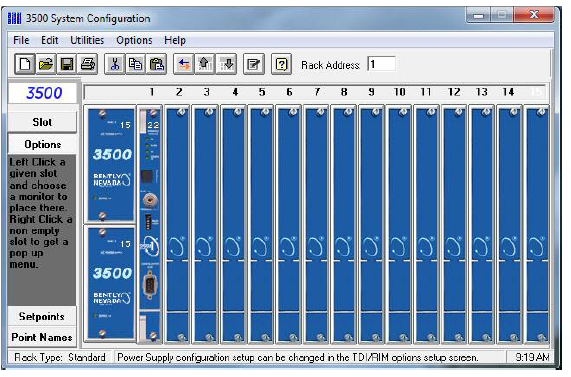Print configuration using printer icon
Viewport: 571px width, 377px height.
pyautogui.click(x=87, y=64)
